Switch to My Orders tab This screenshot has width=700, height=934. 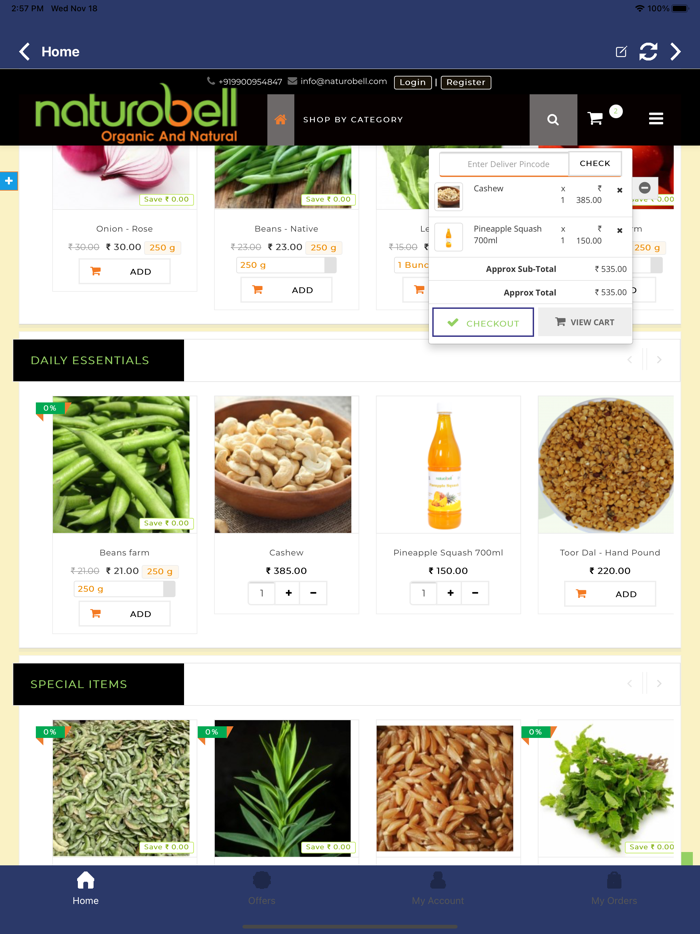click(614, 888)
